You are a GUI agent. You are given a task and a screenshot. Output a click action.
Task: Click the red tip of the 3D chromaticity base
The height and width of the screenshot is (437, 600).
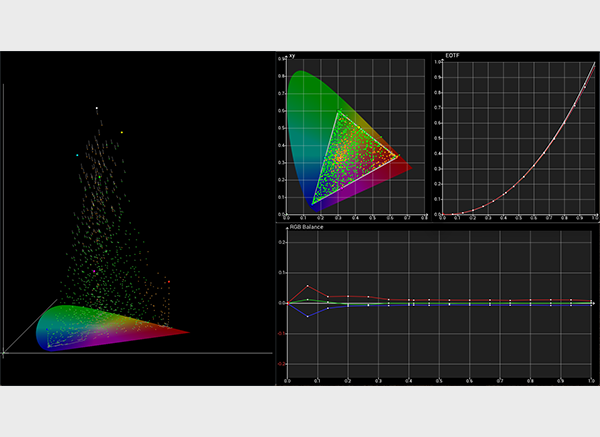(187, 332)
